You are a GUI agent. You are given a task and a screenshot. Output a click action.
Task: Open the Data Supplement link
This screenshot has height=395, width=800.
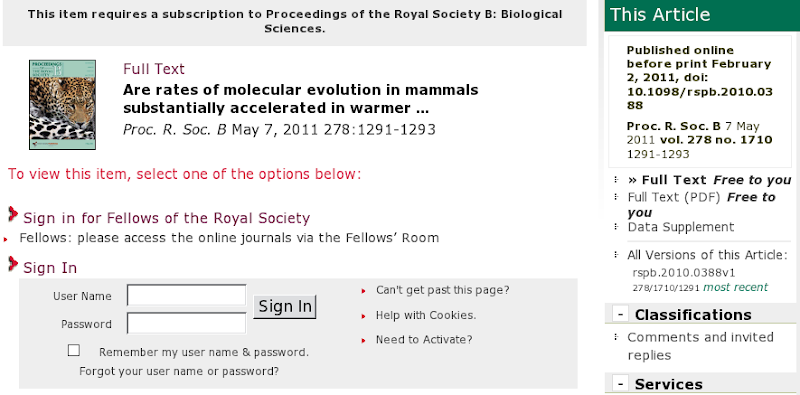point(681,227)
